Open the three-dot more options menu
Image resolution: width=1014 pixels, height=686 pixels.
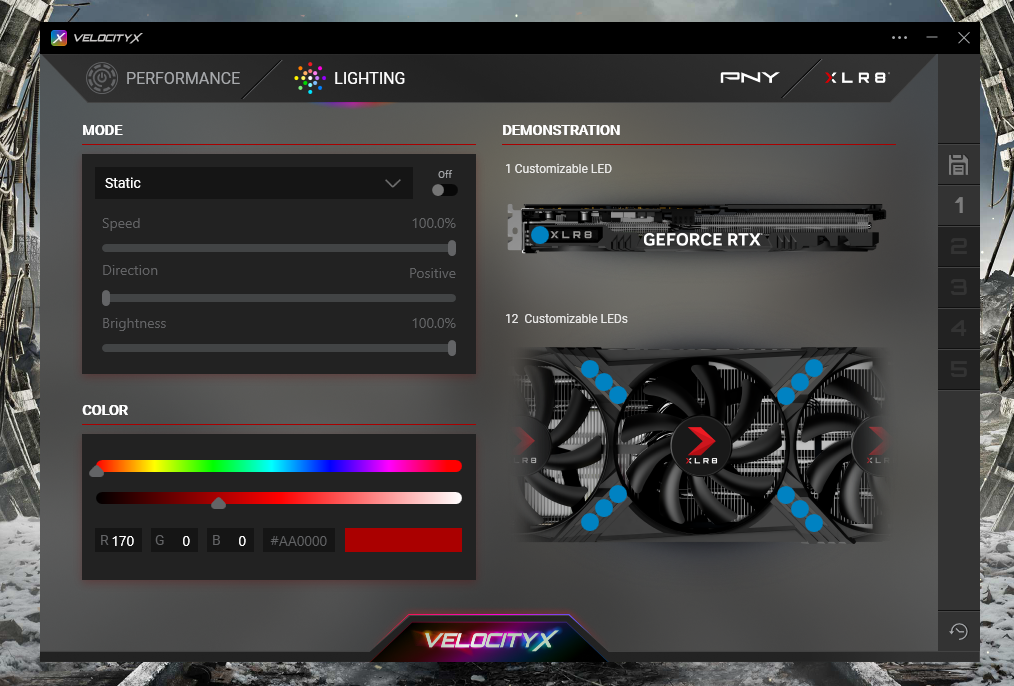pyautogui.click(x=900, y=38)
